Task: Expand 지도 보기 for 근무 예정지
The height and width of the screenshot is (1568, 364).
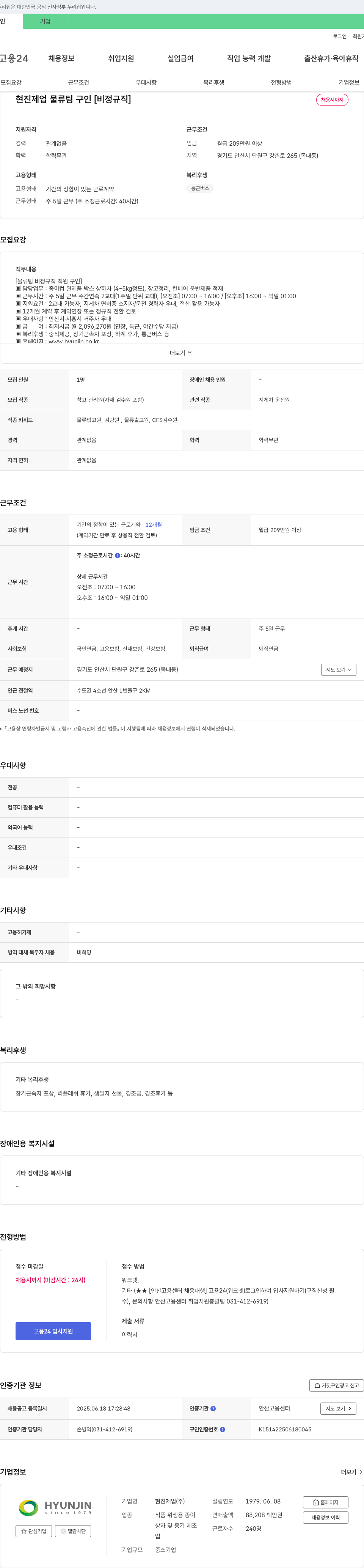Action: 339,669
